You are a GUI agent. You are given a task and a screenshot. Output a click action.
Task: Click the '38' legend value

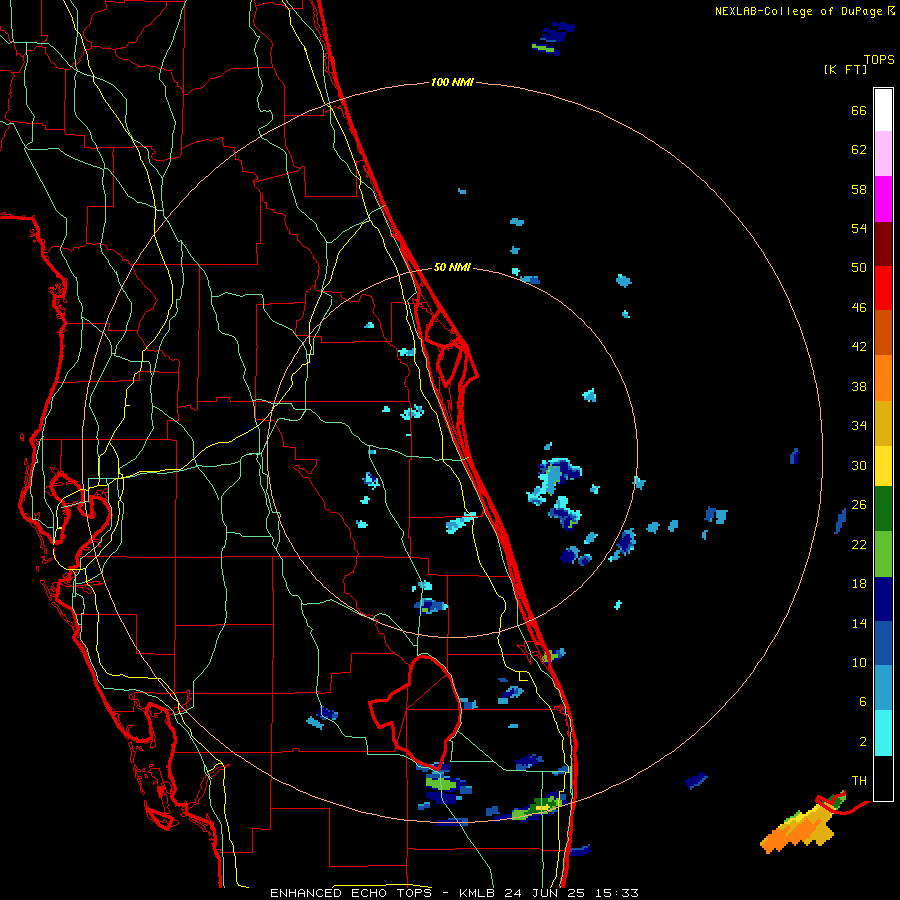point(859,386)
